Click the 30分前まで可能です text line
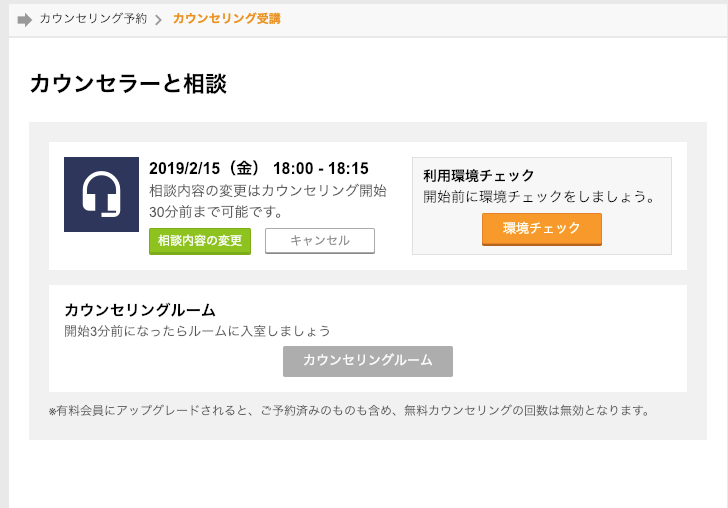Screen dimensions: 728x508 click(216, 212)
